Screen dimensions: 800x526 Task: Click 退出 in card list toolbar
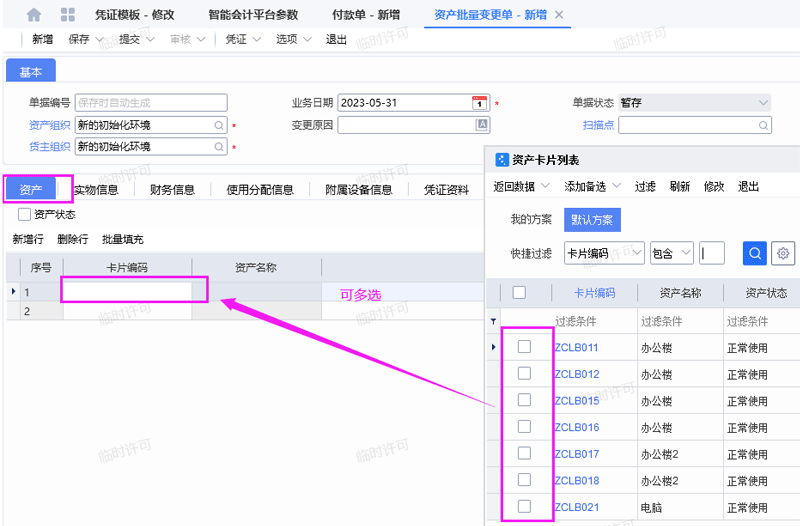pyautogui.click(x=748, y=186)
